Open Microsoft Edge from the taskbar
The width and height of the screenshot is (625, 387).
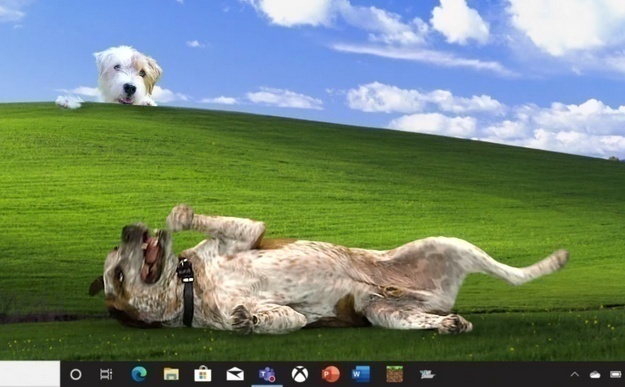coord(139,374)
